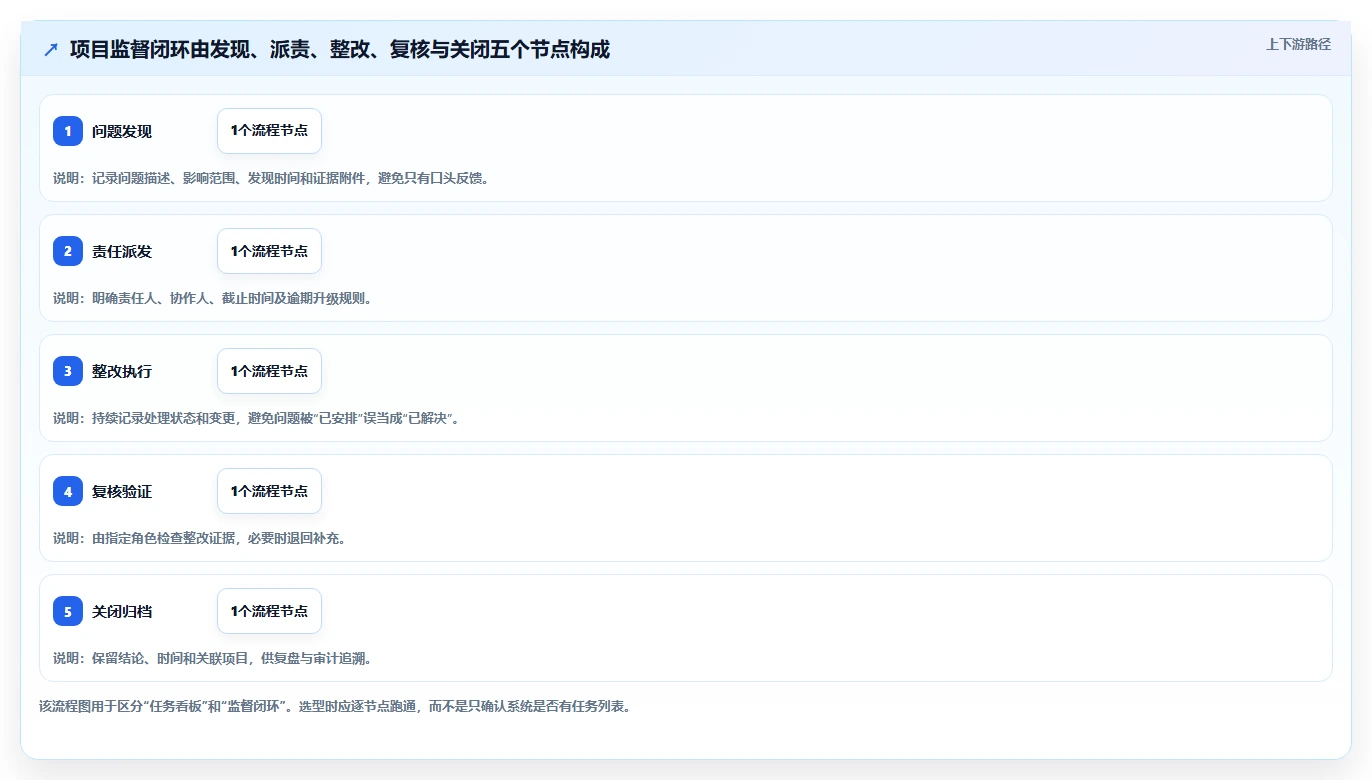Select the 整改执行 step title

click(122, 371)
